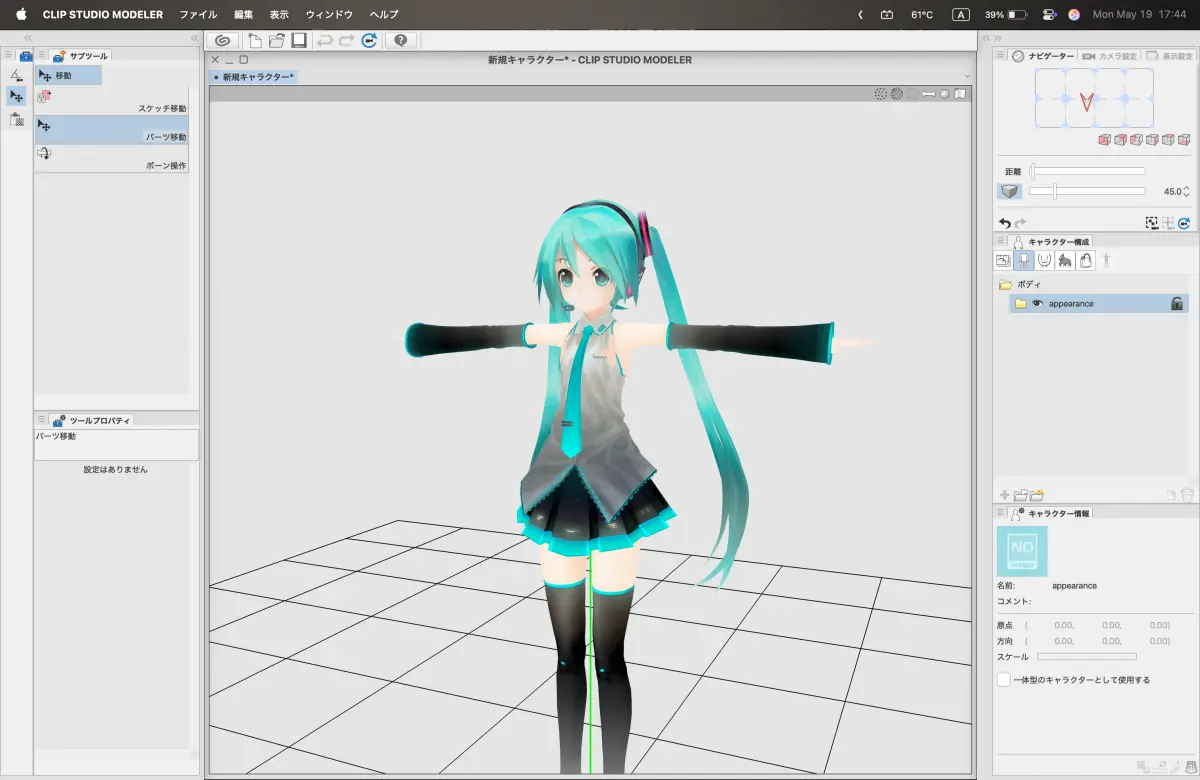The image size is (1200, 780).
Task: Toggle the dotted sphere display in the viewport header
Action: coord(881,94)
